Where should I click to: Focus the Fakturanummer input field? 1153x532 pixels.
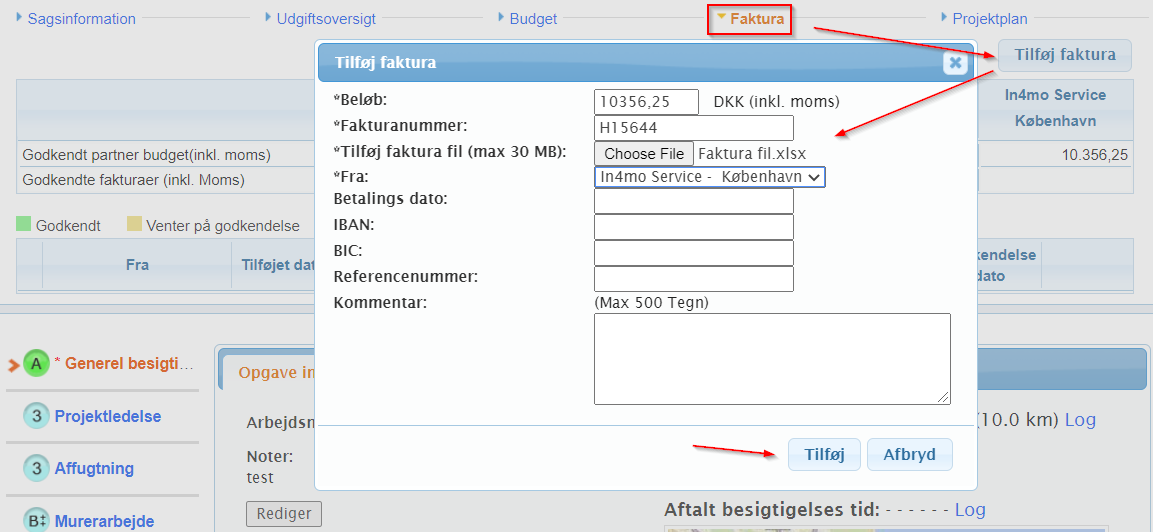(x=693, y=128)
